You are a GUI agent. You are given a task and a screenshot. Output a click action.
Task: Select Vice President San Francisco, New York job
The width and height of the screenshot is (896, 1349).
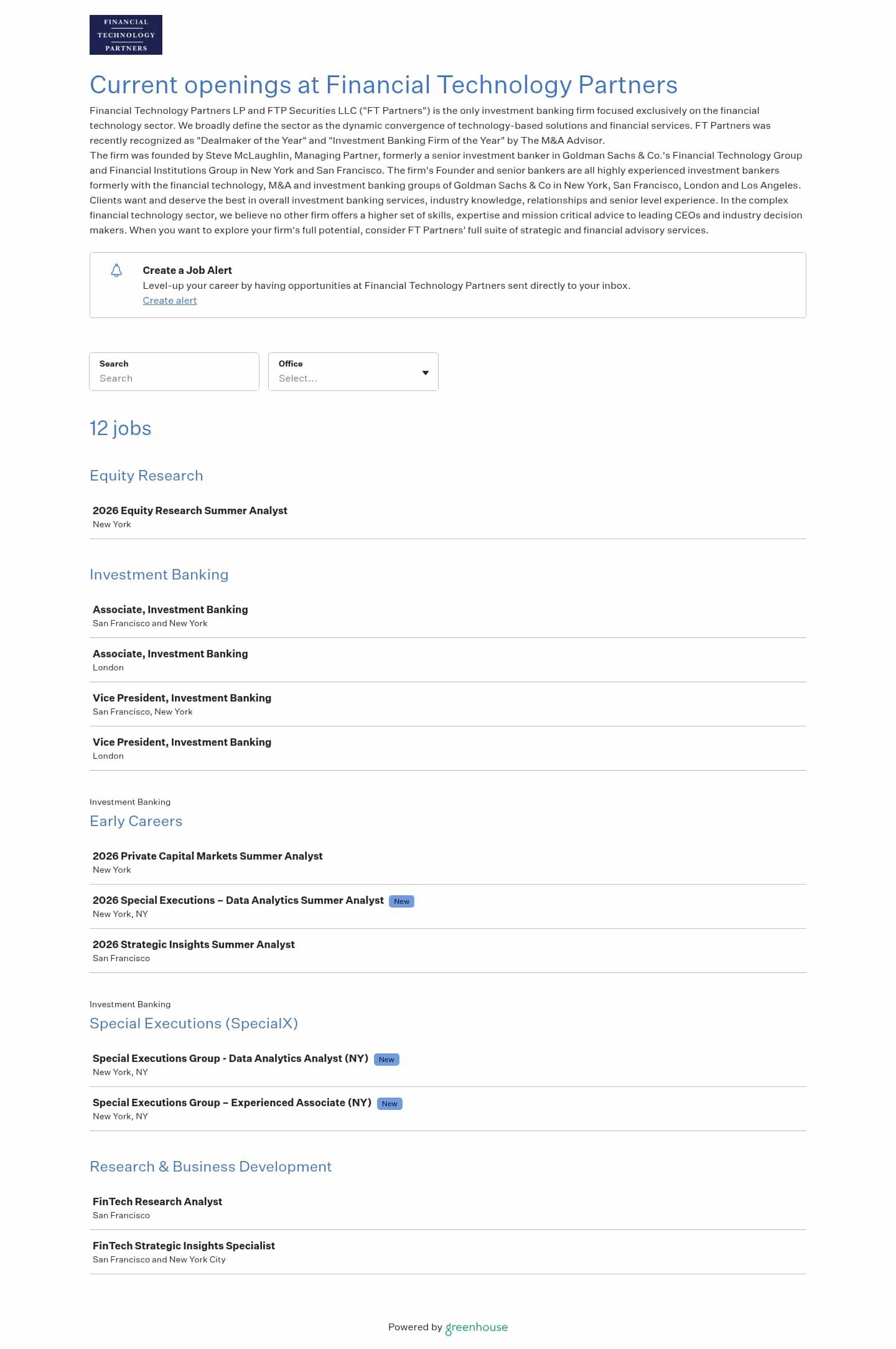pyautogui.click(x=182, y=698)
